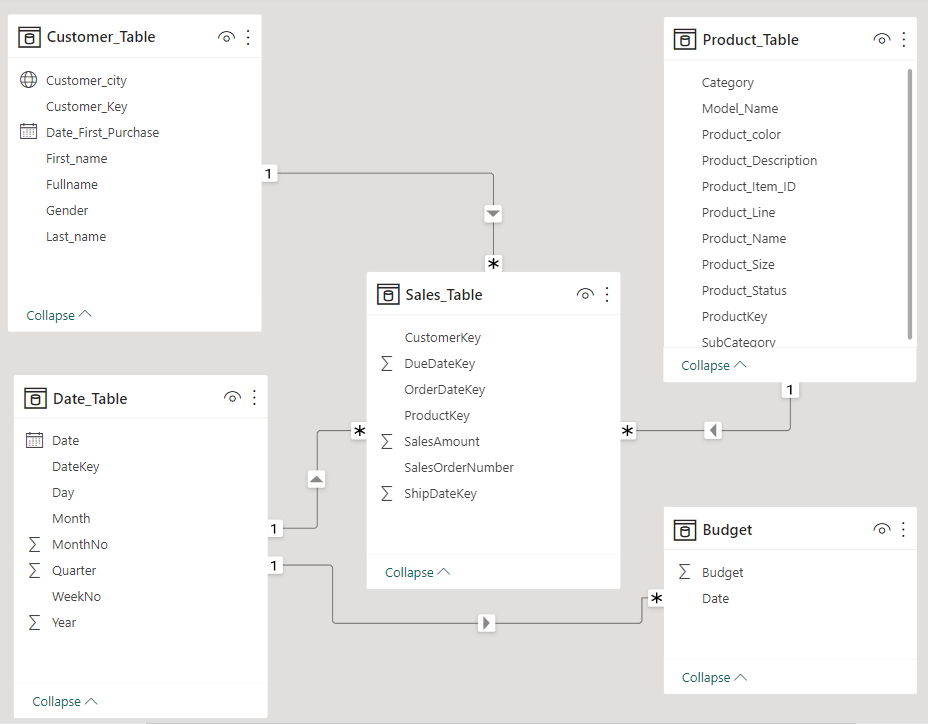The image size is (928, 724).
Task: Collapse the Product_Table card
Action: [714, 365]
